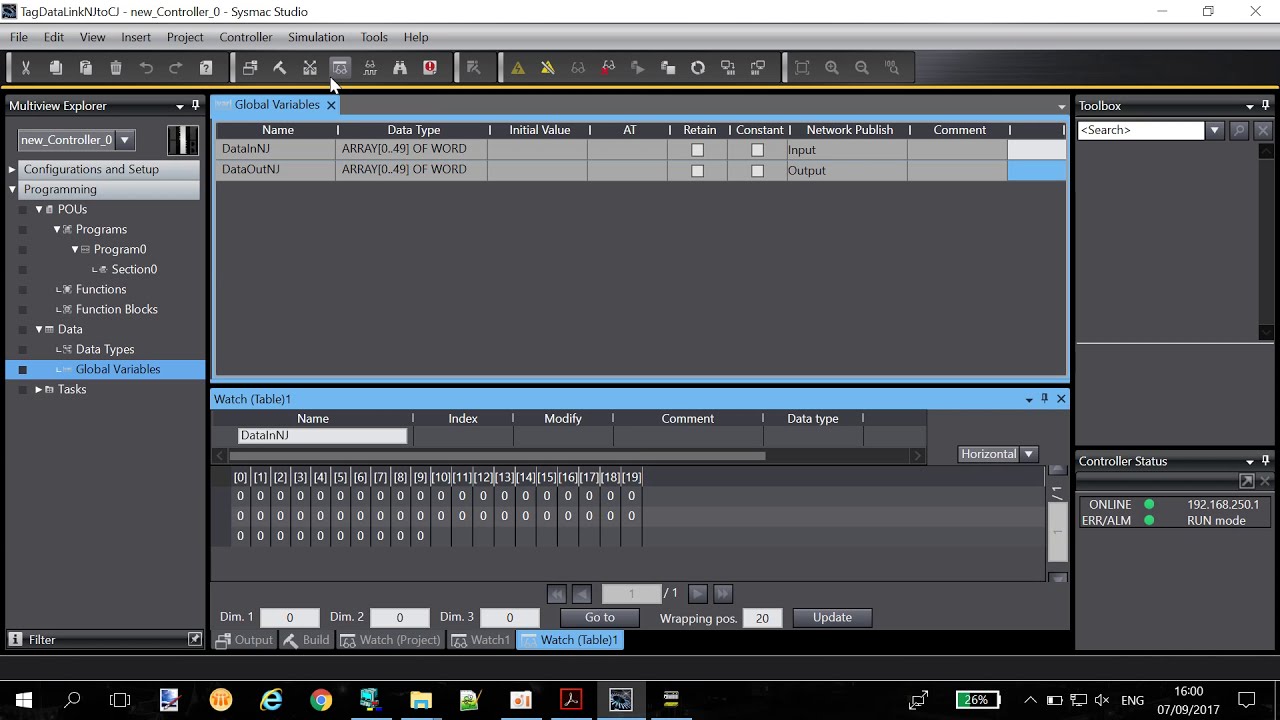Expand the Tasks tree node
The image size is (1280, 720).
(39, 389)
